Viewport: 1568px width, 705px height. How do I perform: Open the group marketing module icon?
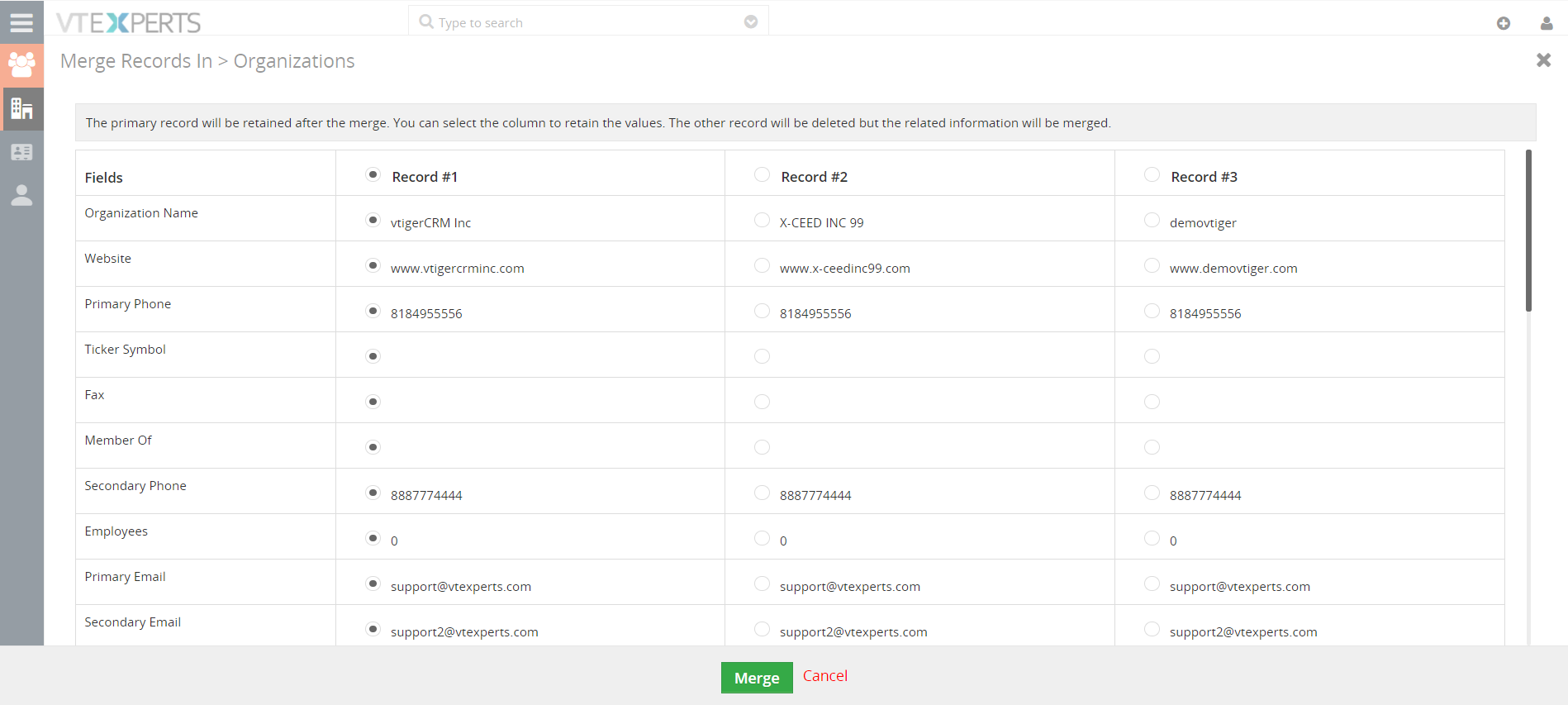point(21,64)
